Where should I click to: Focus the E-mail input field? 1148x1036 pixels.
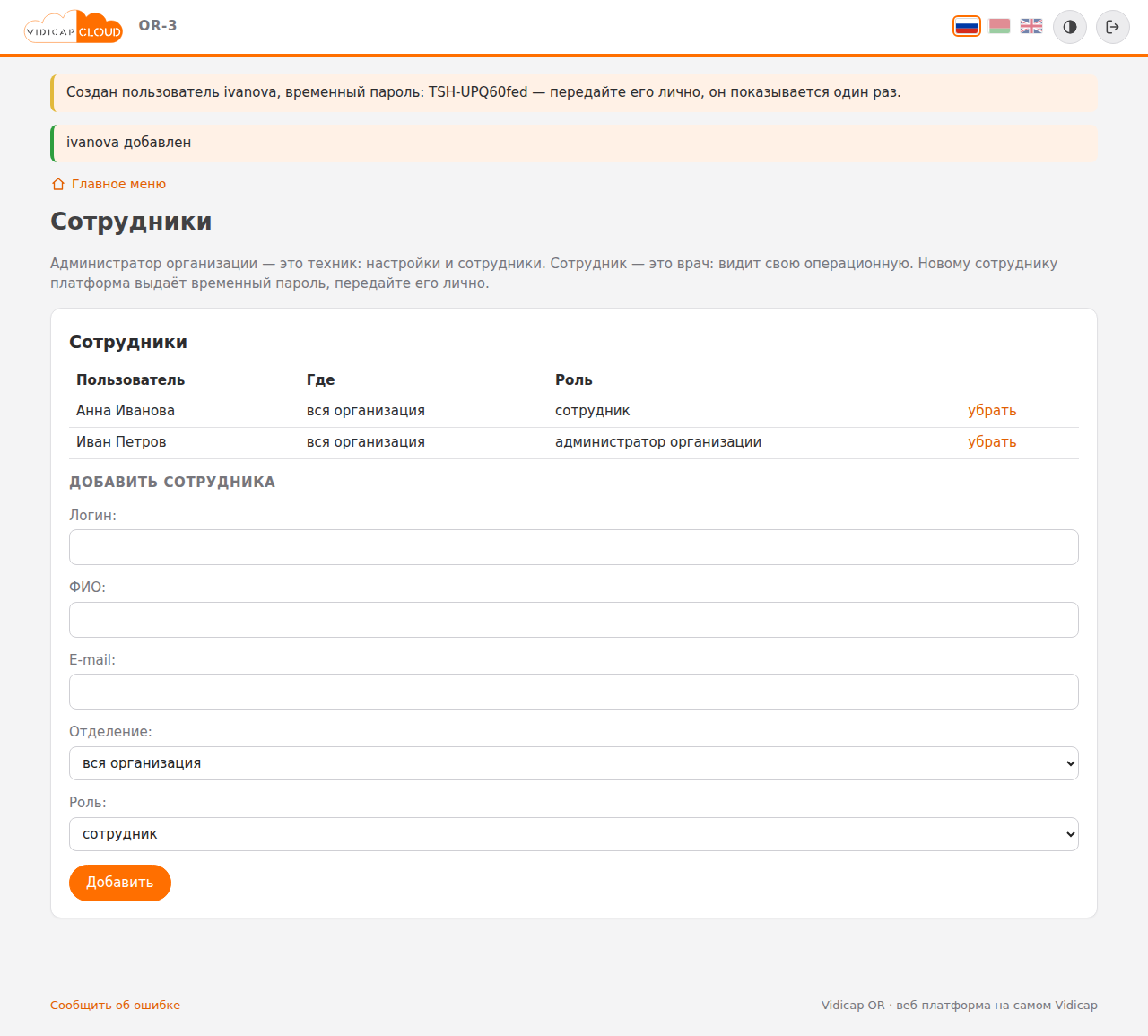[574, 692]
